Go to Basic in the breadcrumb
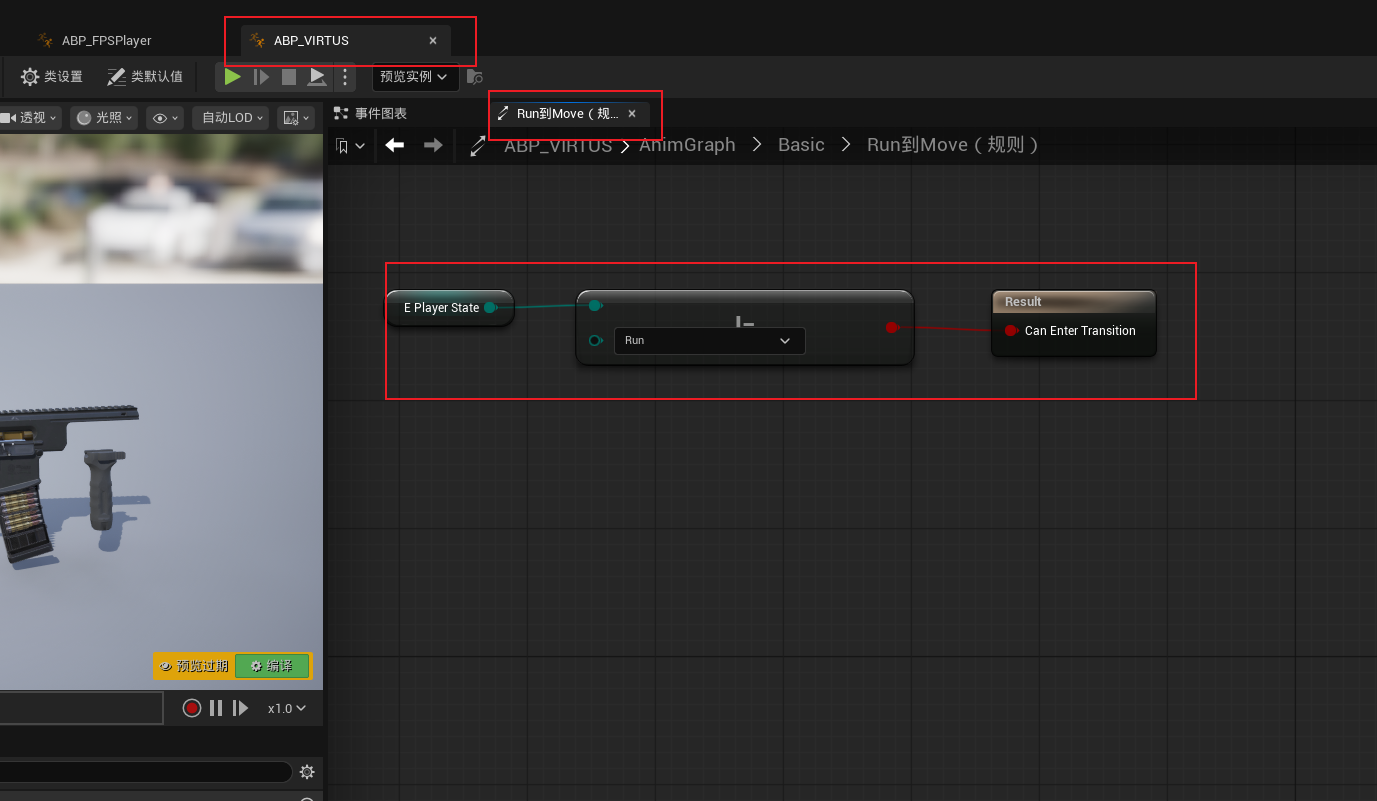The height and width of the screenshot is (801, 1377). tap(801, 145)
